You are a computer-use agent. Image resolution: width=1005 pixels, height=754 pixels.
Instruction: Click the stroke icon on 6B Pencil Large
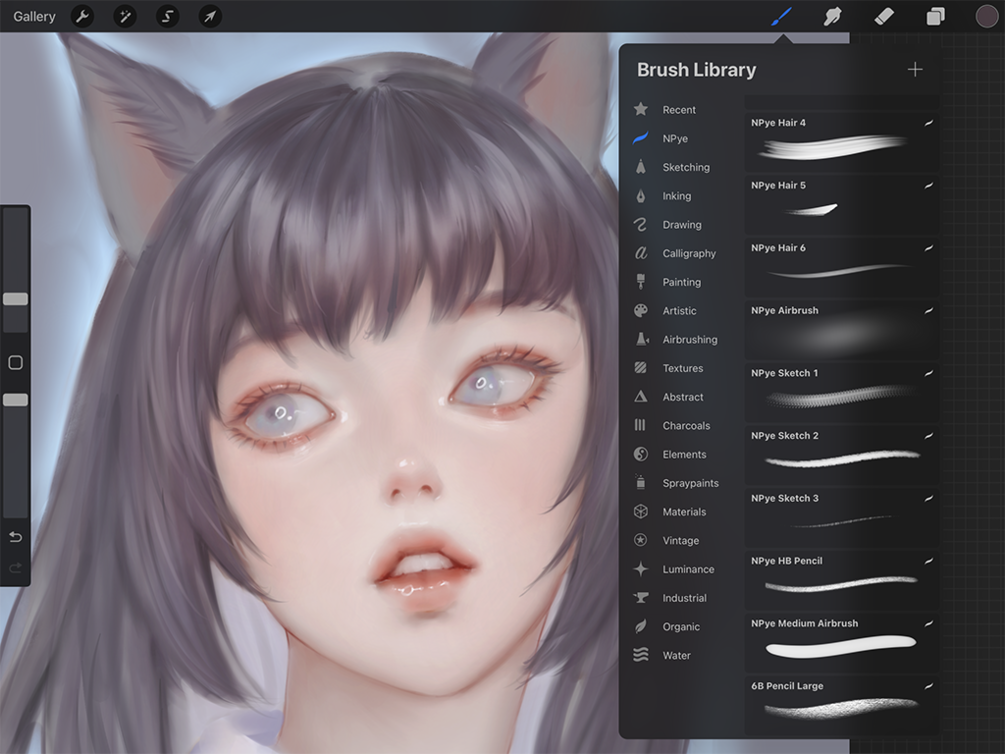point(928,686)
